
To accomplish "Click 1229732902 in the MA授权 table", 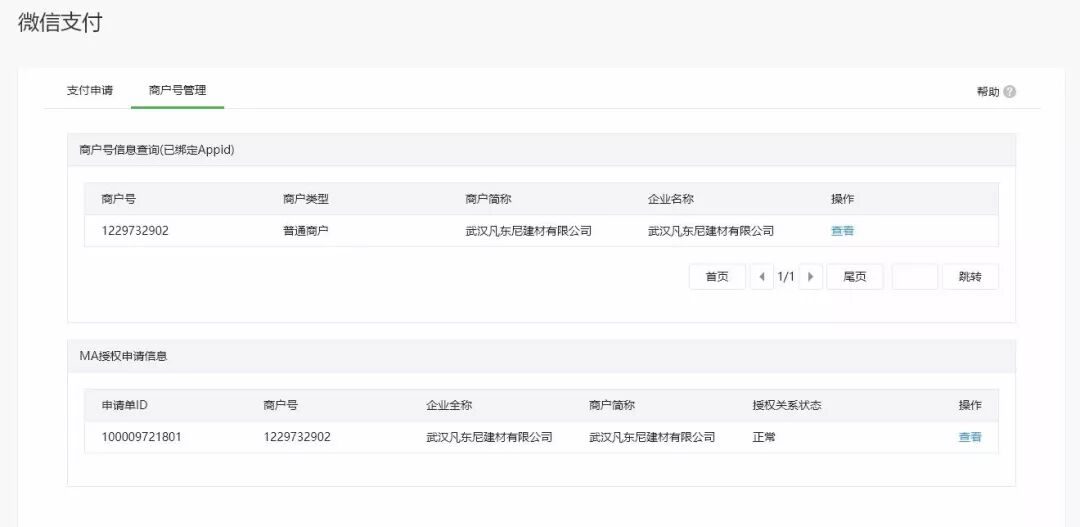I will point(297,437).
